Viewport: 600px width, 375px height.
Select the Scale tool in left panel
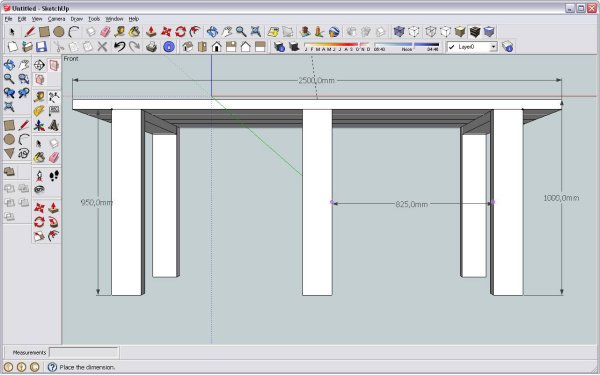pos(39,236)
